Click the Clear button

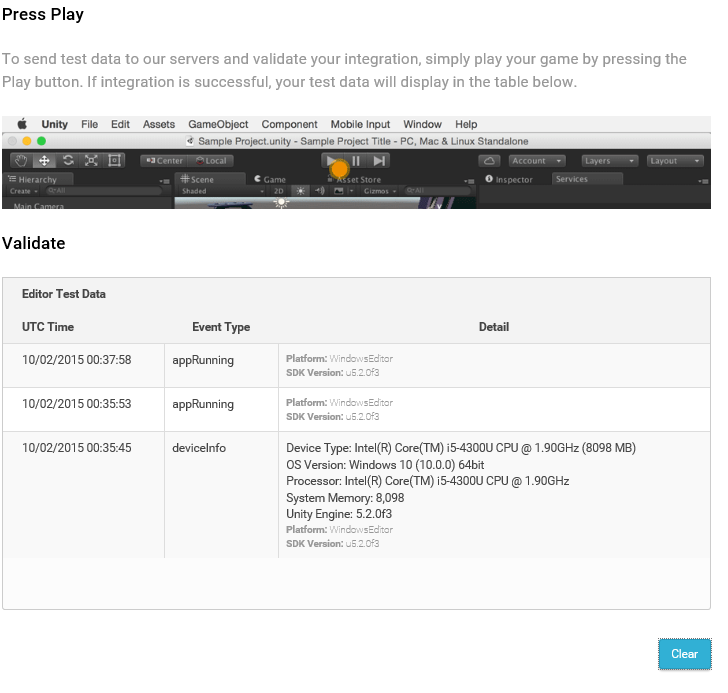pos(684,654)
